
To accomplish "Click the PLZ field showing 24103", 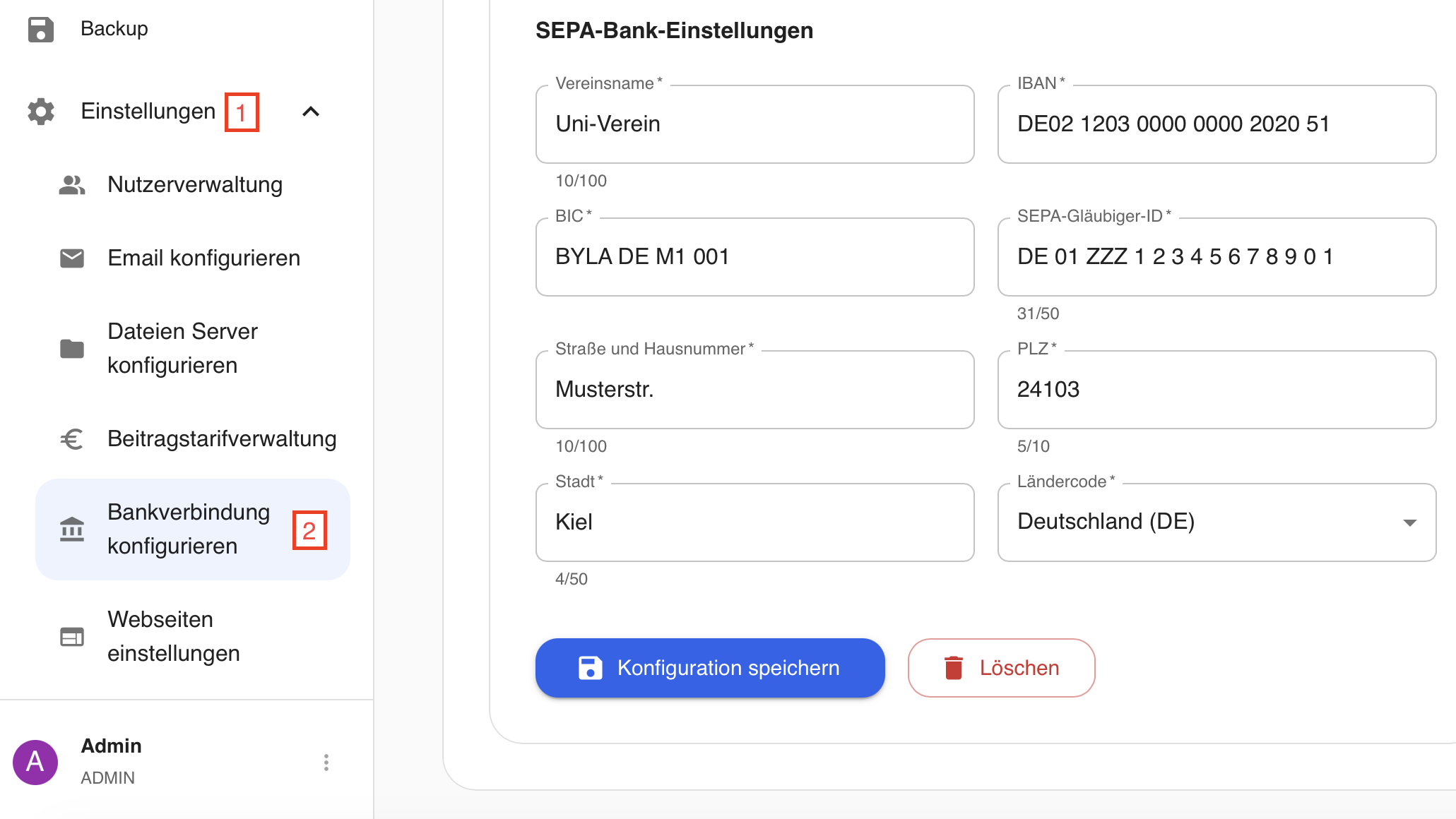I will tap(1217, 390).
